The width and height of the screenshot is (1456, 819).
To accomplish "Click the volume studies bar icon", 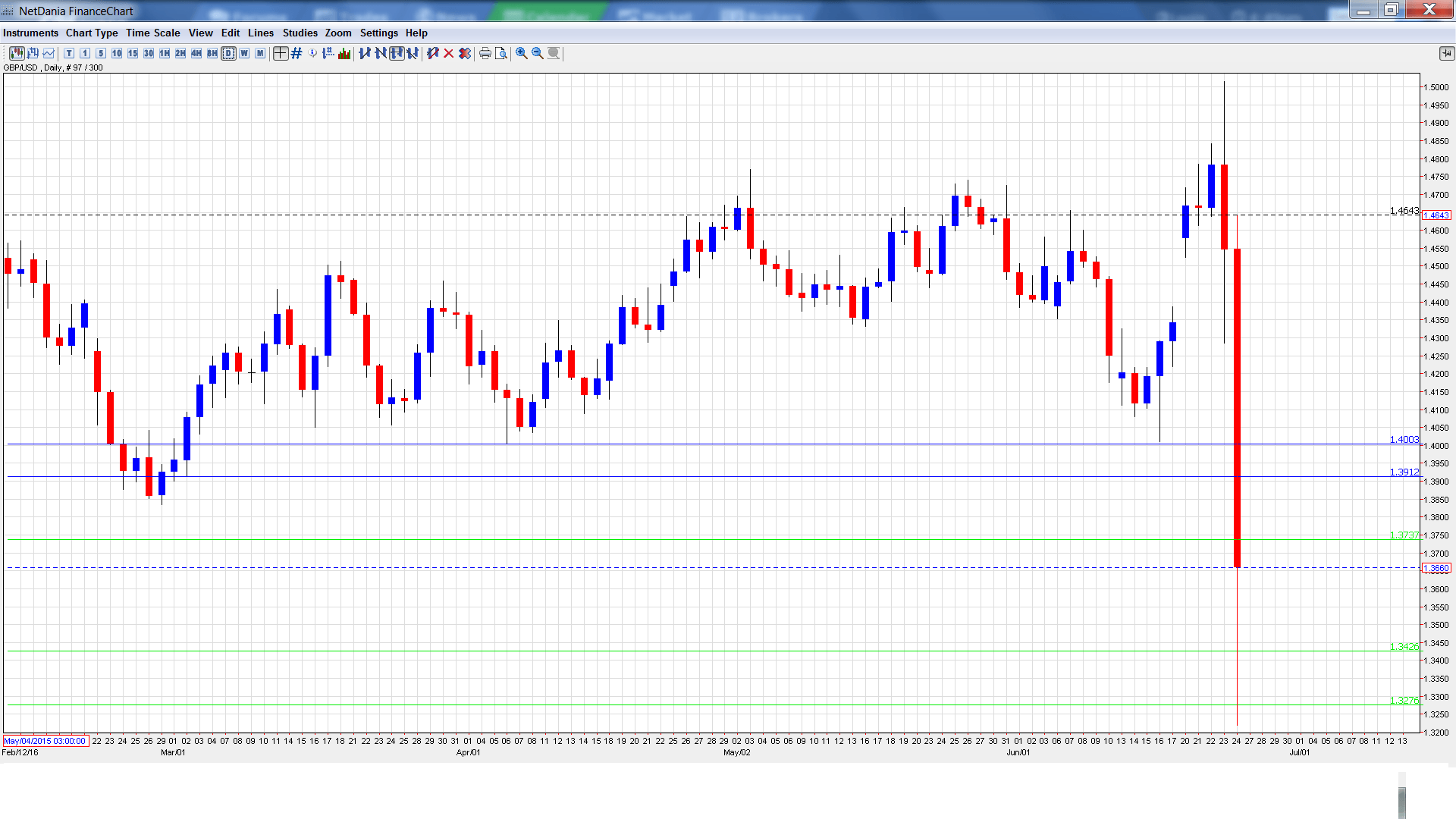I will tap(344, 53).
